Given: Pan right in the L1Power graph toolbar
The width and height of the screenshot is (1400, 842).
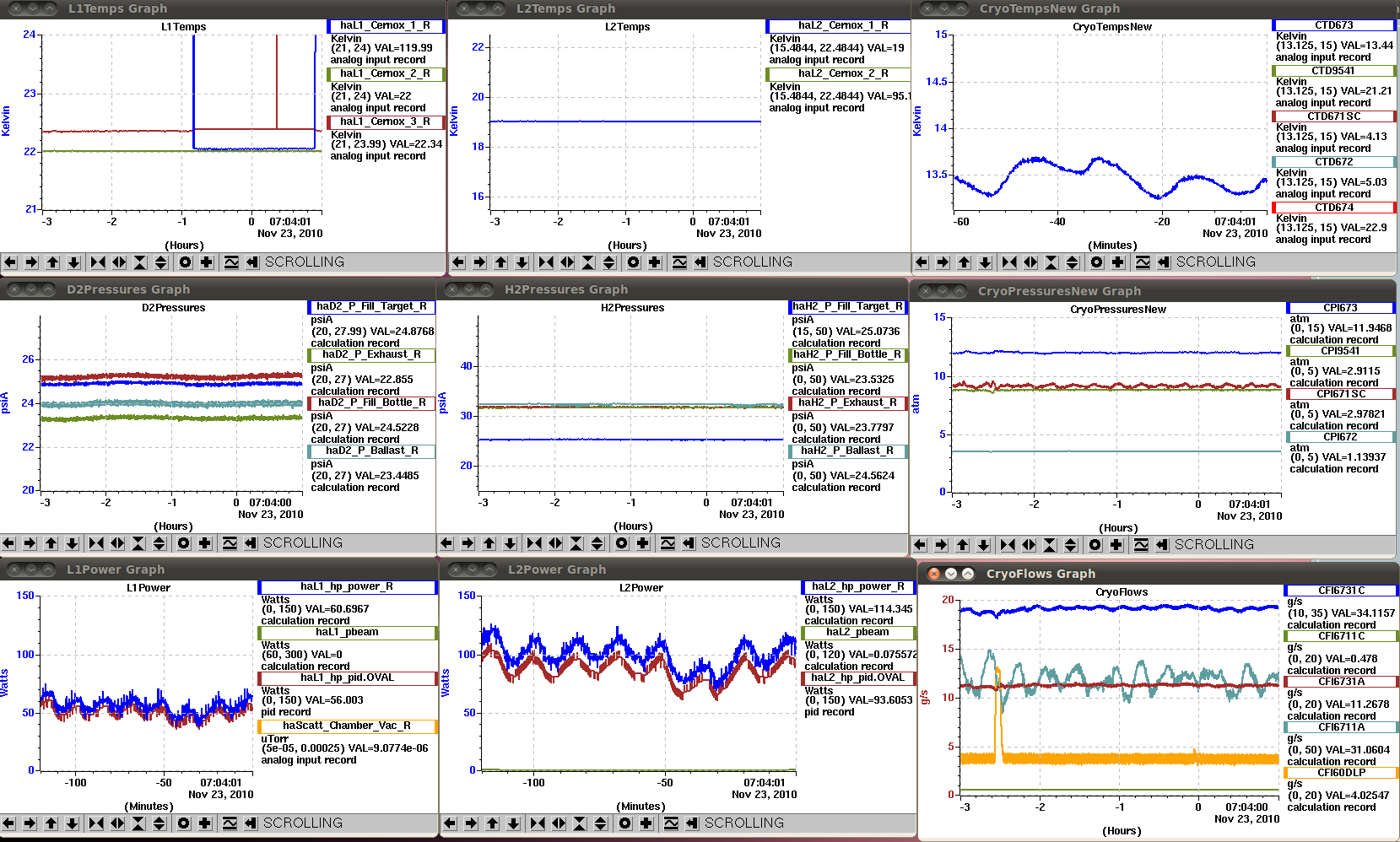Looking at the screenshot, I should click(x=30, y=823).
